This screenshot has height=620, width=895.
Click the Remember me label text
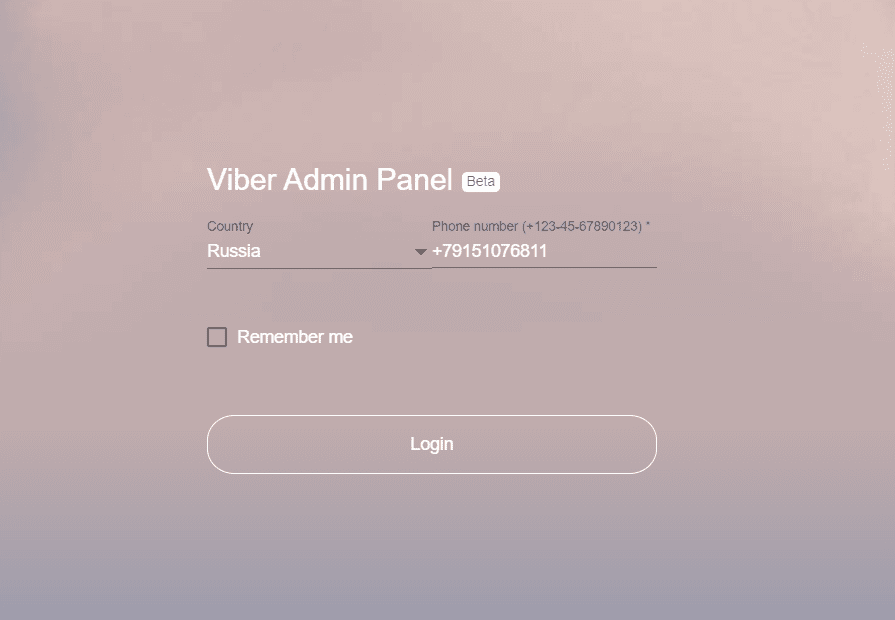295,337
